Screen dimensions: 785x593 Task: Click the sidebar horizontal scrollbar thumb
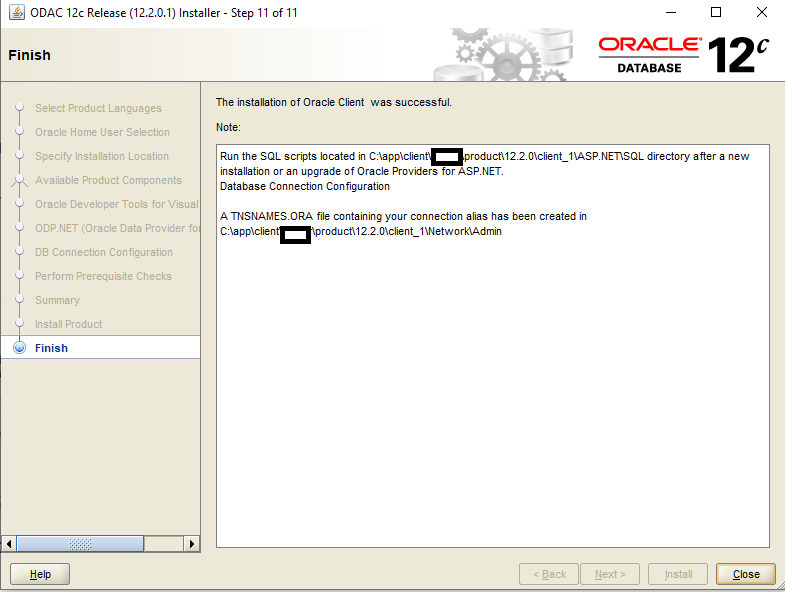click(80, 543)
